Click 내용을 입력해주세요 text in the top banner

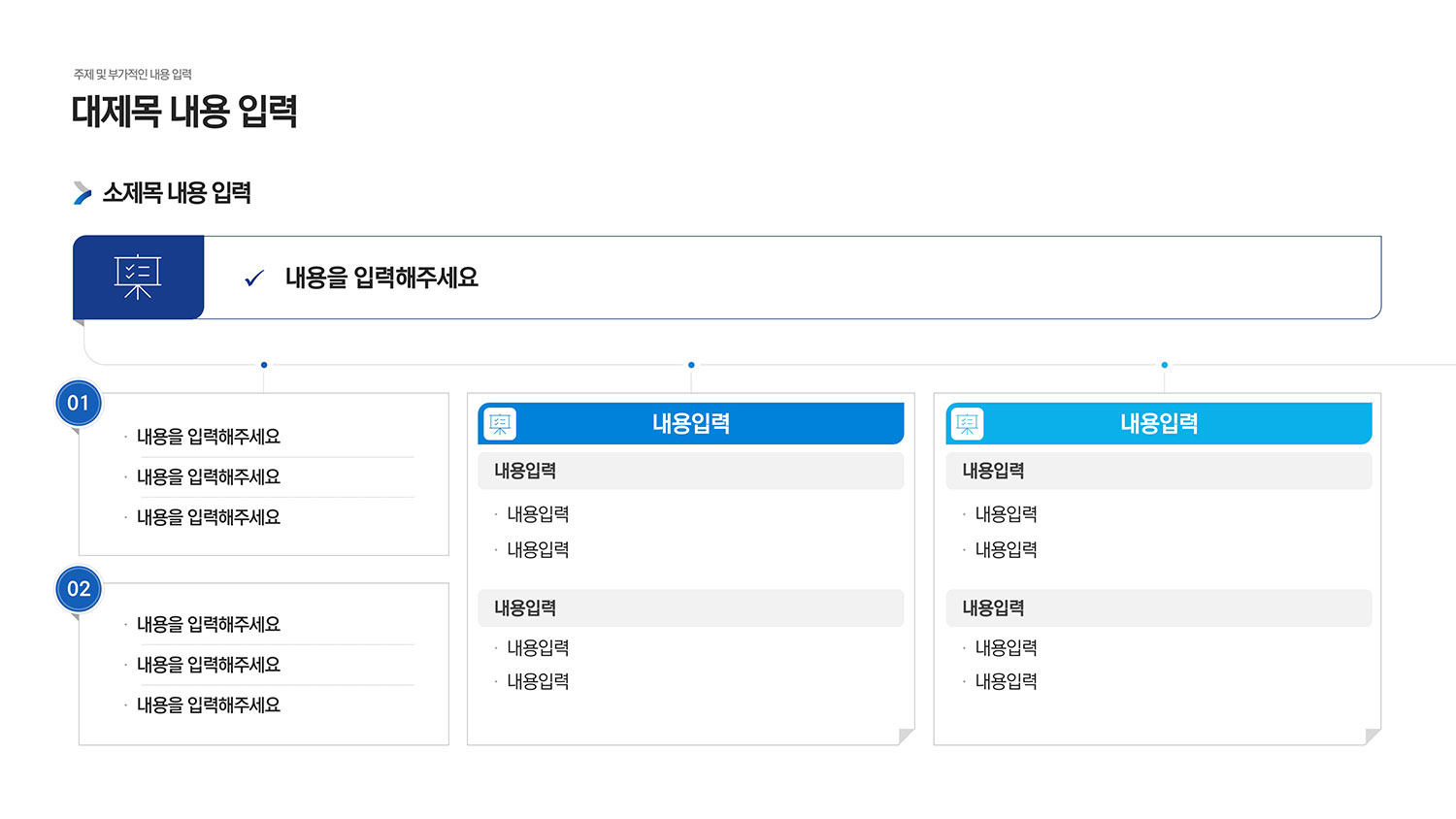coord(381,278)
